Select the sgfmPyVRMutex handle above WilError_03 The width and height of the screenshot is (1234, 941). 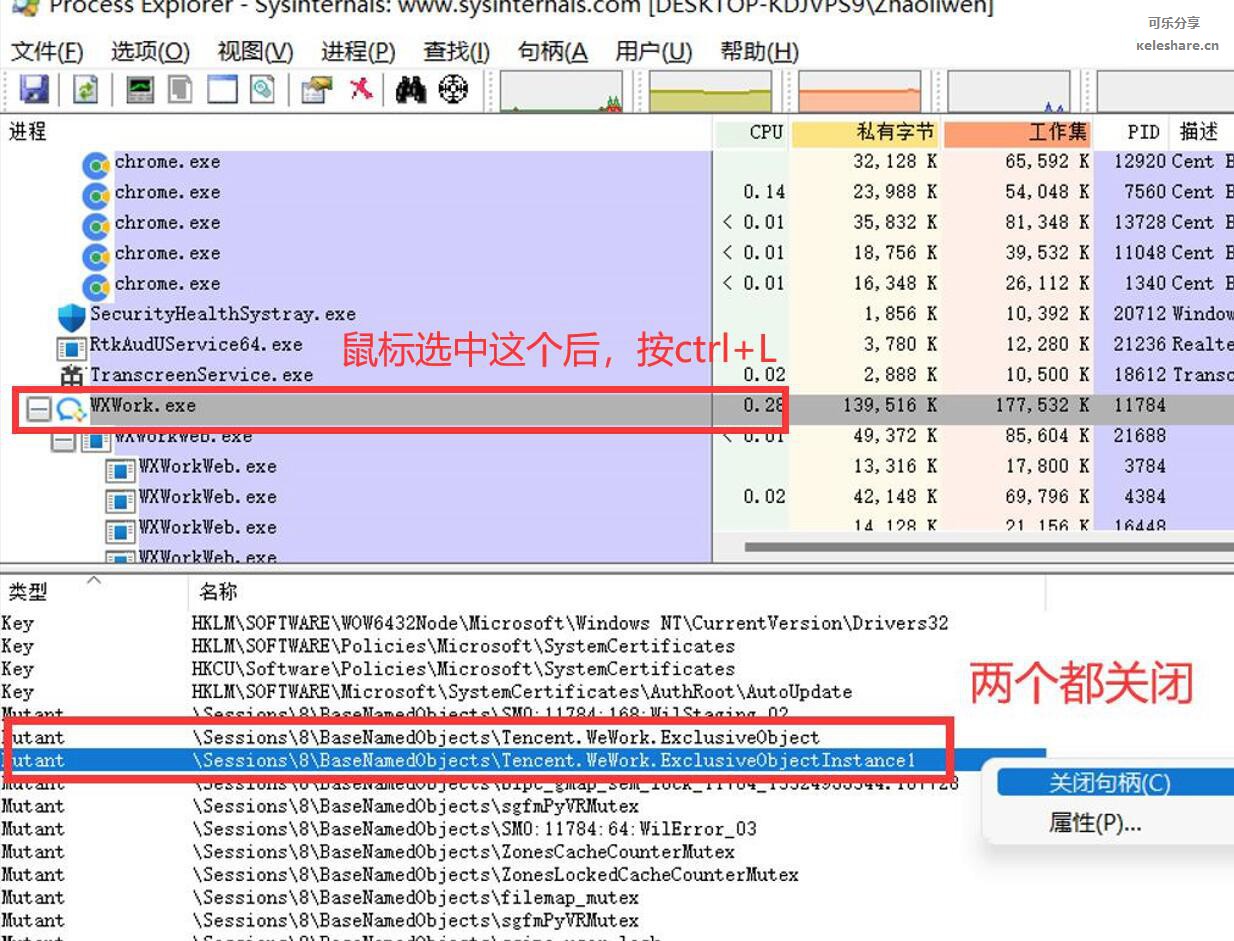(523, 806)
